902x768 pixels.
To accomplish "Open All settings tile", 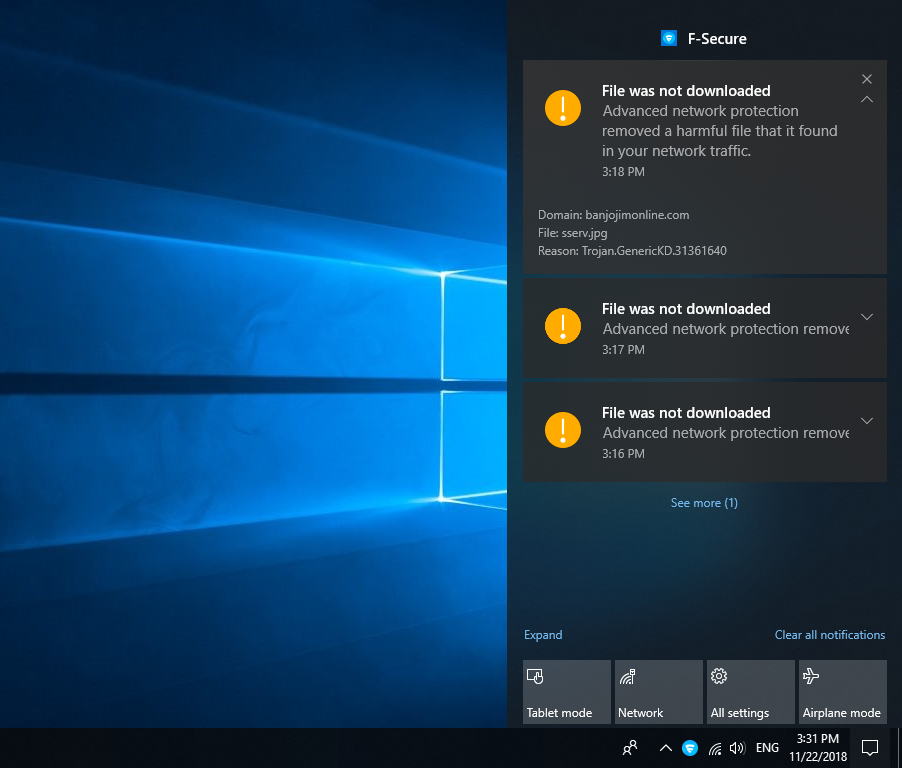I will (750, 692).
